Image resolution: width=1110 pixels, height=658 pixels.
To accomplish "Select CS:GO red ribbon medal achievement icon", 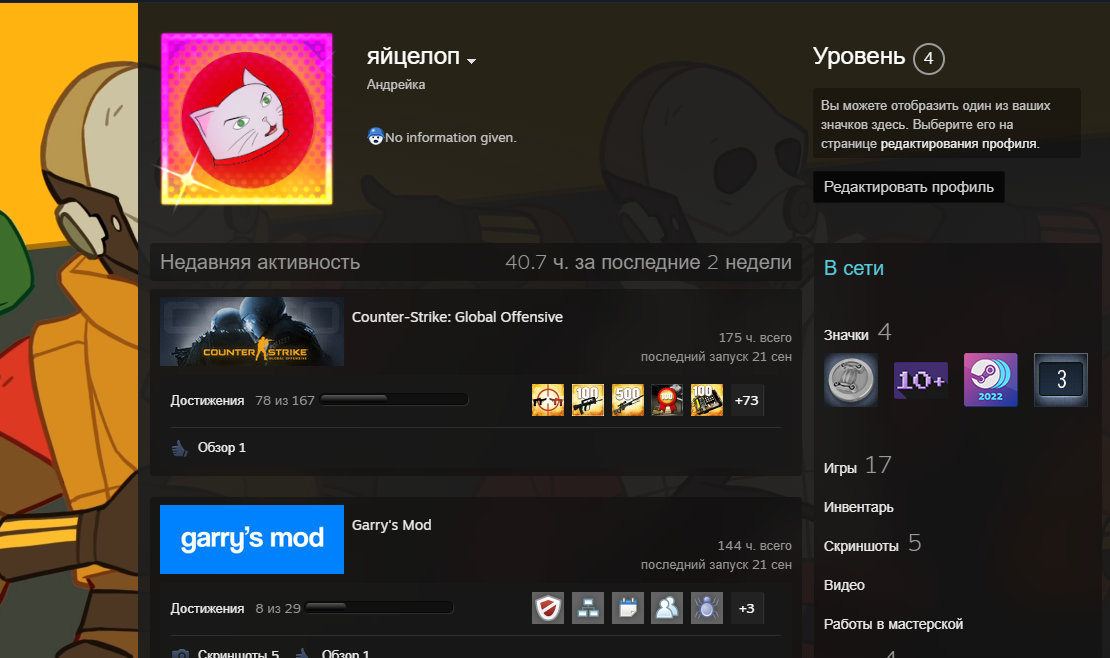I will click(667, 400).
